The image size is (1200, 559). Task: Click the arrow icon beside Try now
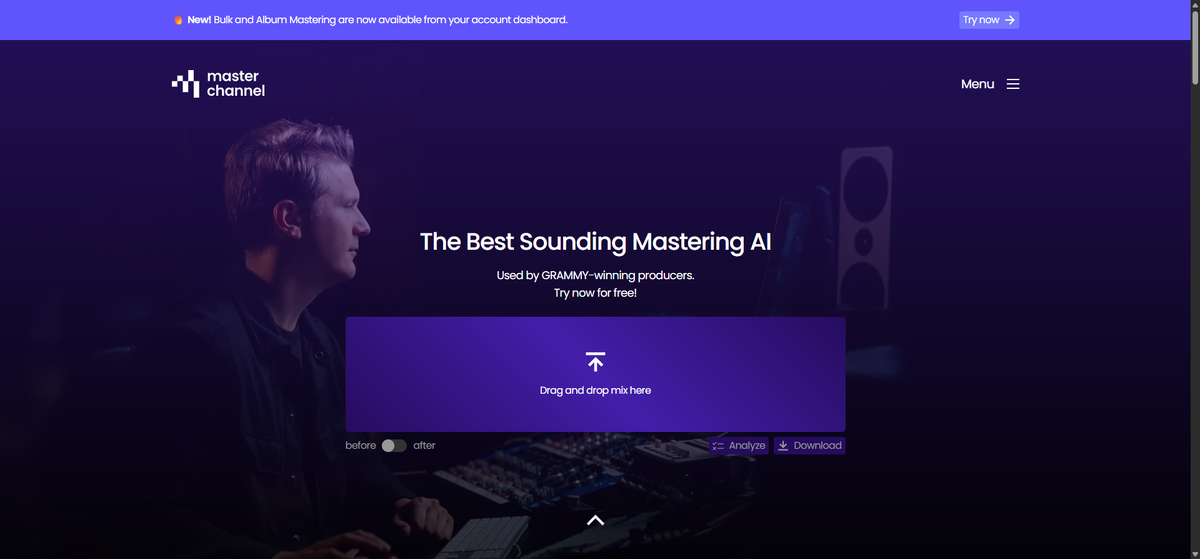coord(1010,20)
